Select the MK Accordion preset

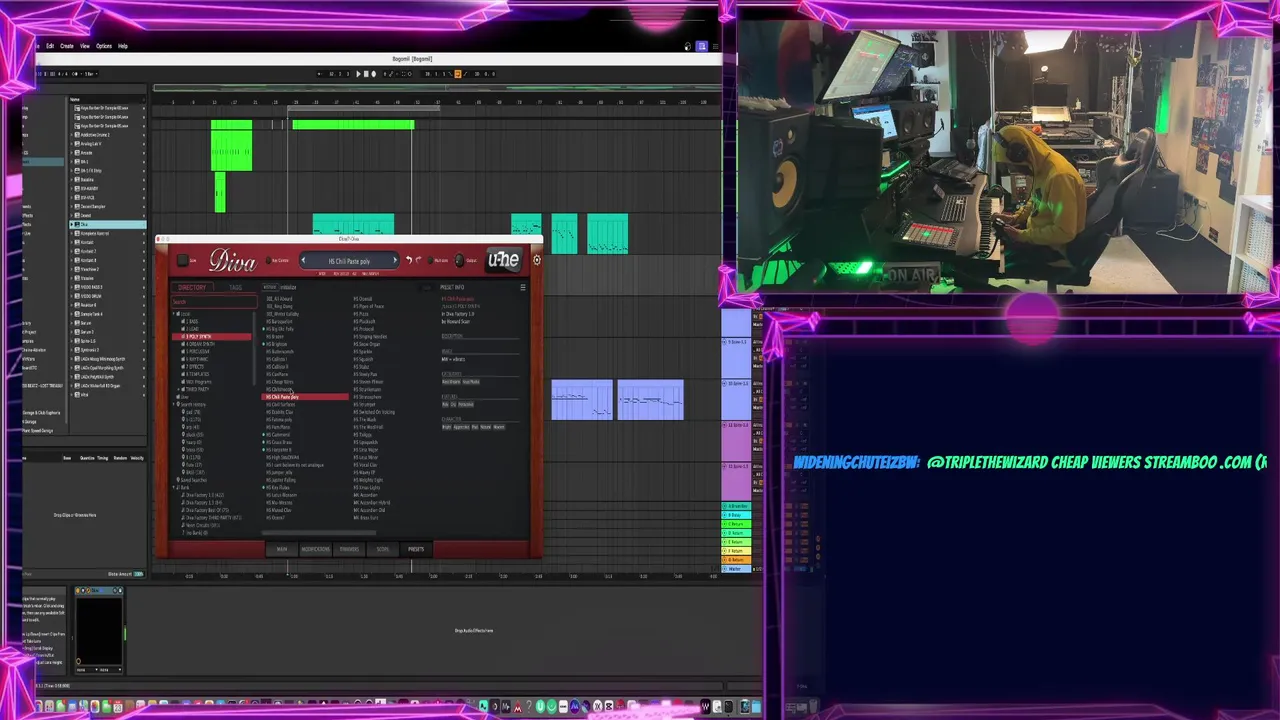(x=365, y=495)
